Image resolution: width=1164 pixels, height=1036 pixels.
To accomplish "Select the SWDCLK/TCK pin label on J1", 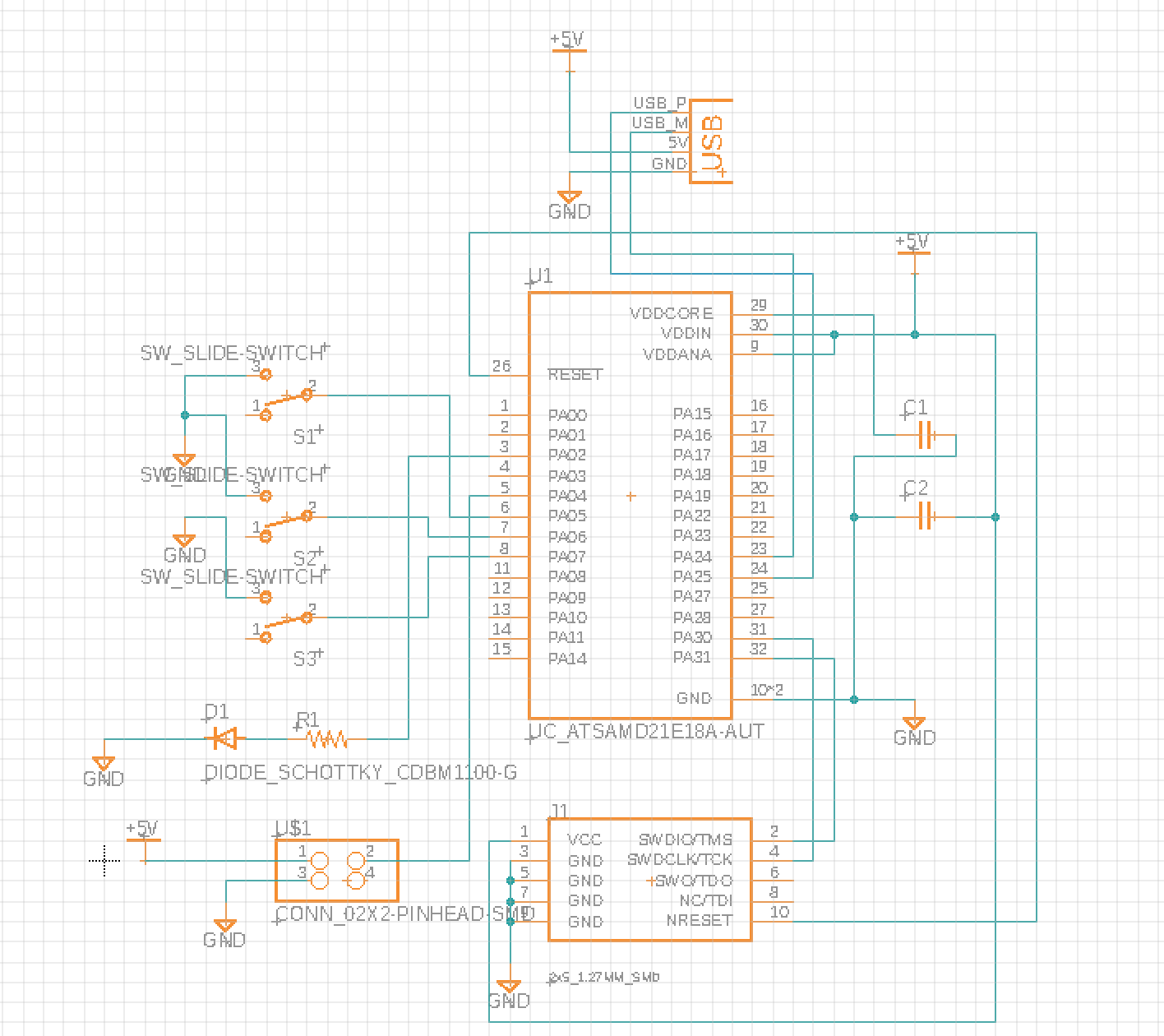I will 679,859.
